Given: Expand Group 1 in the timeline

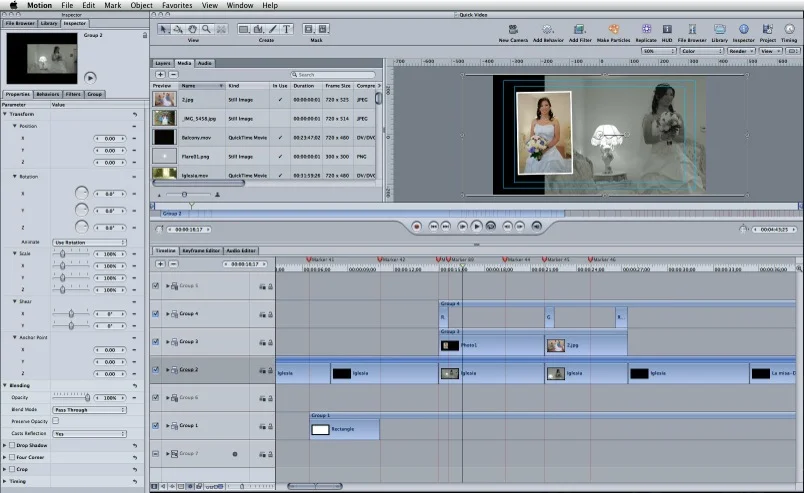Looking at the screenshot, I should click(x=168, y=425).
